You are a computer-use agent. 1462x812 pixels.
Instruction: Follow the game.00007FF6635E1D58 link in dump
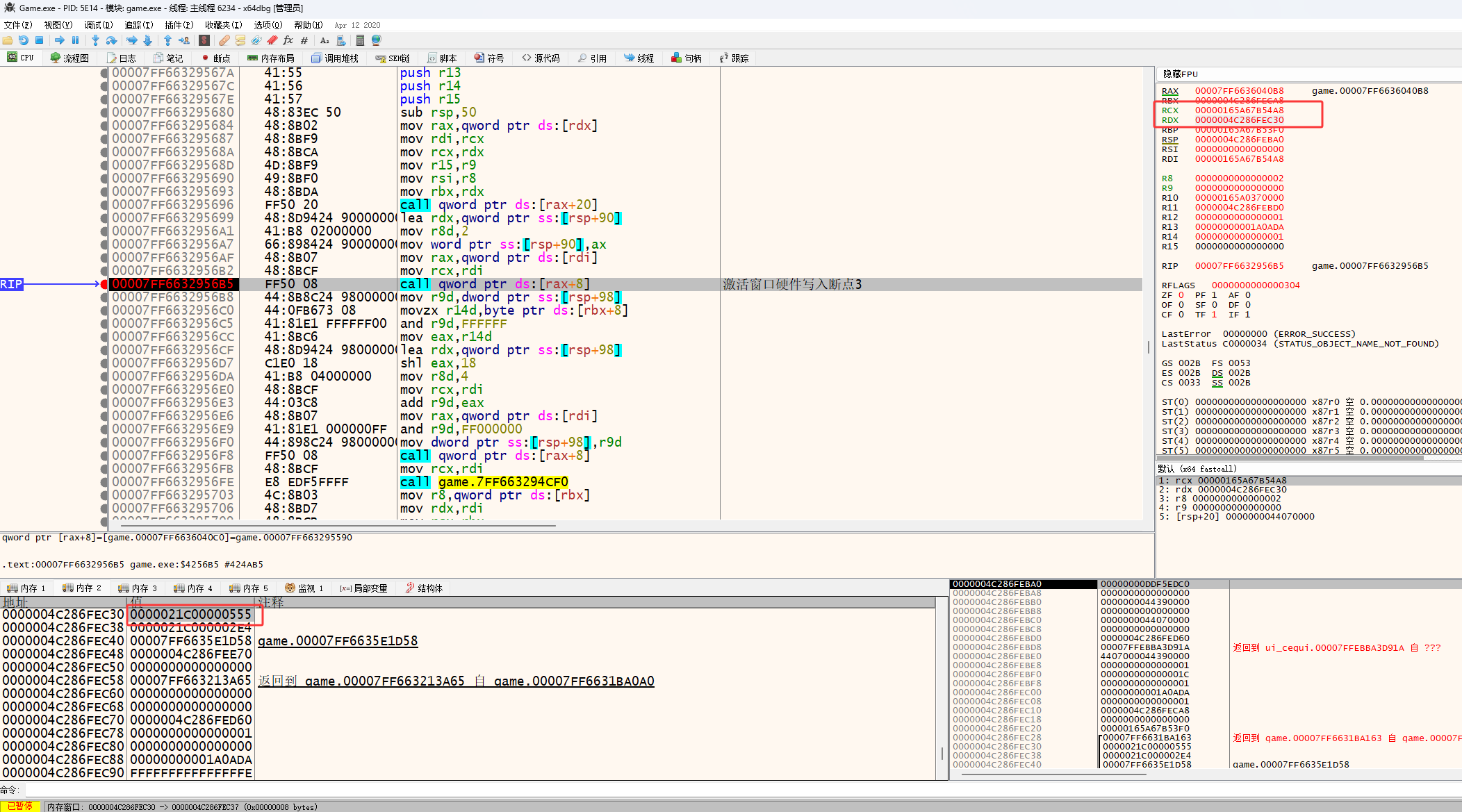pyautogui.click(x=338, y=641)
